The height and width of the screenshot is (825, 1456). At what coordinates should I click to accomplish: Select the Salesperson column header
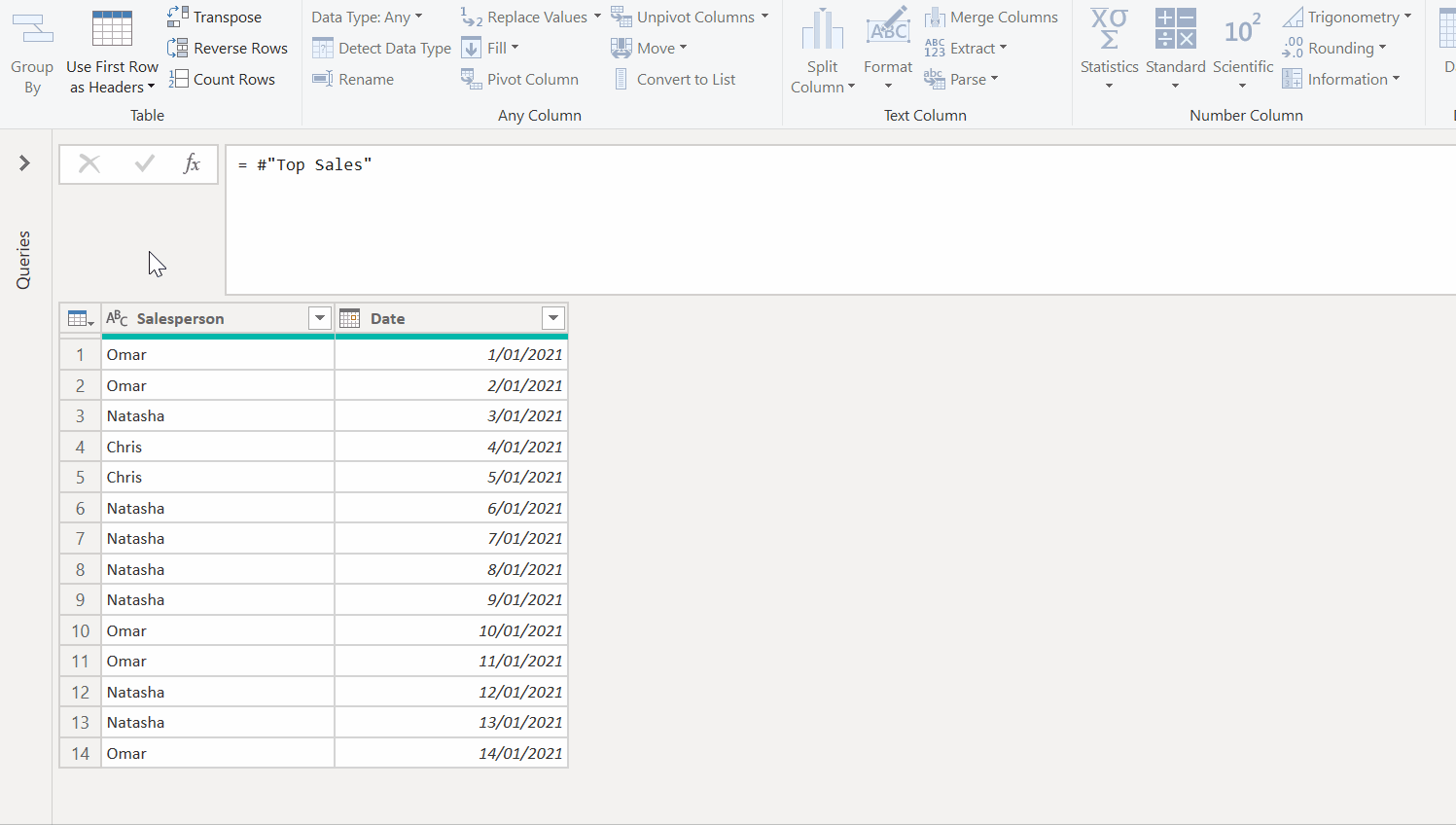coord(218,318)
